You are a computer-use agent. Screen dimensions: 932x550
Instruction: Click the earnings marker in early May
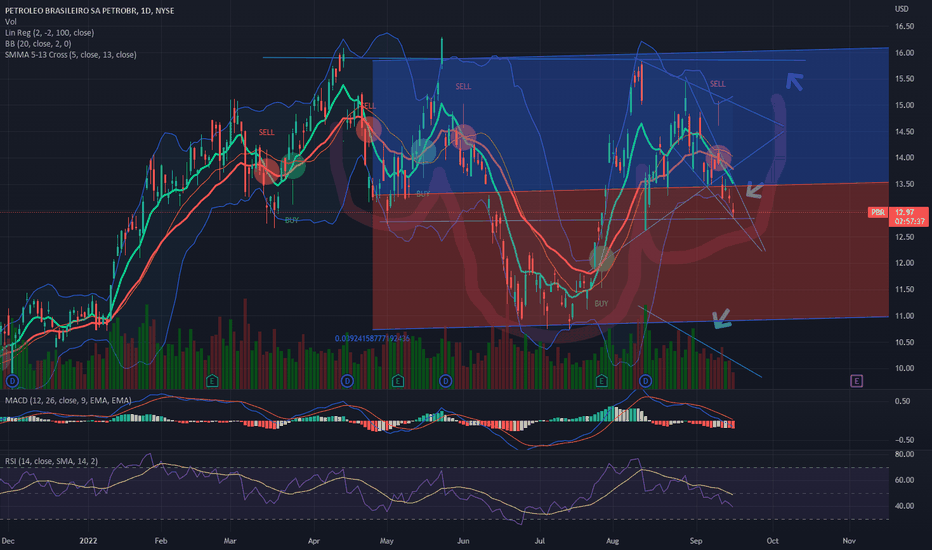(x=398, y=381)
